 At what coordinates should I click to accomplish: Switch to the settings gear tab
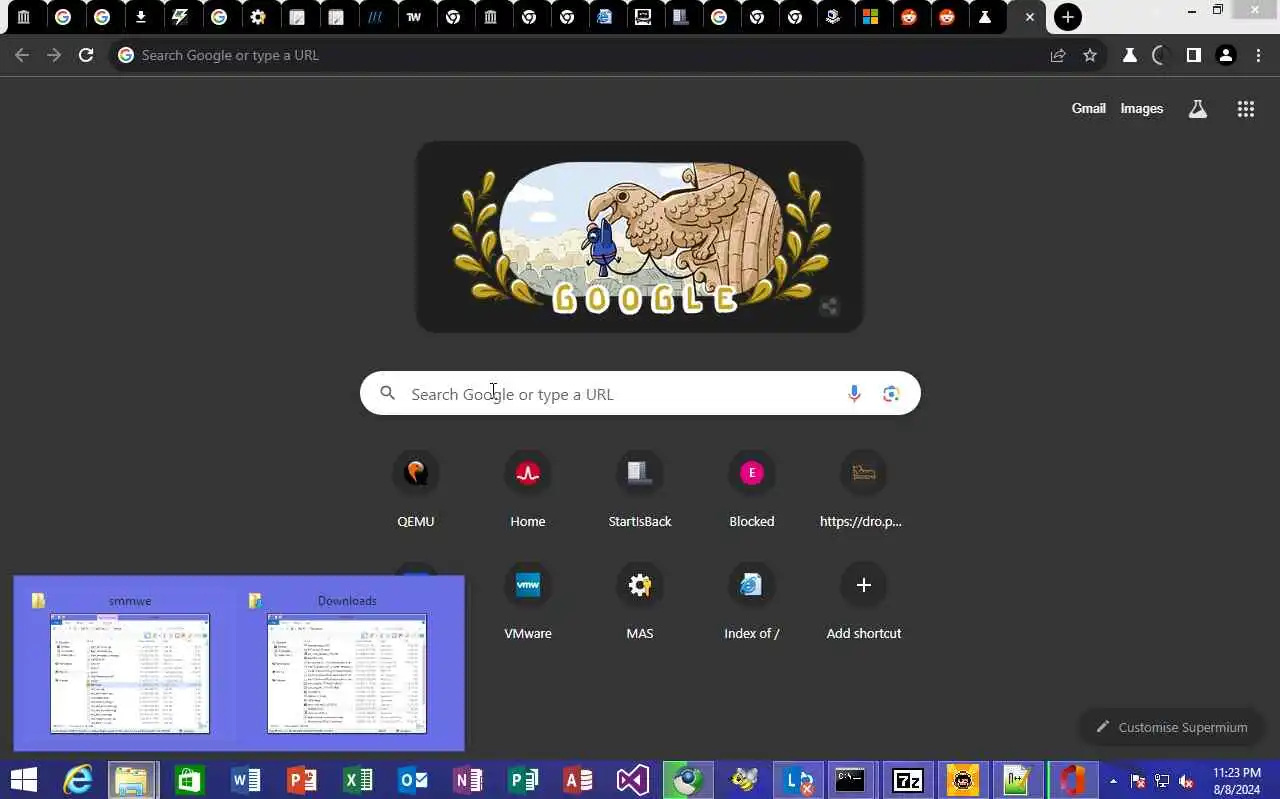[x=258, y=17]
